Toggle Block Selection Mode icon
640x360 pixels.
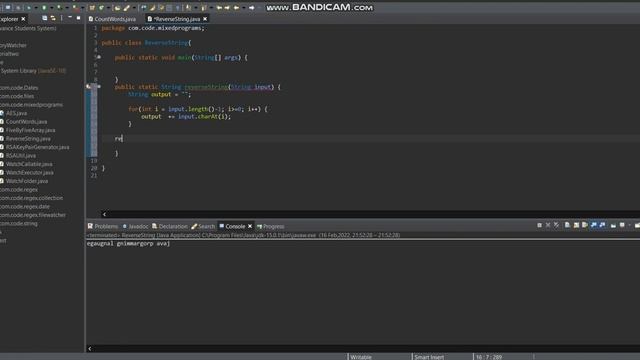(169, 7)
